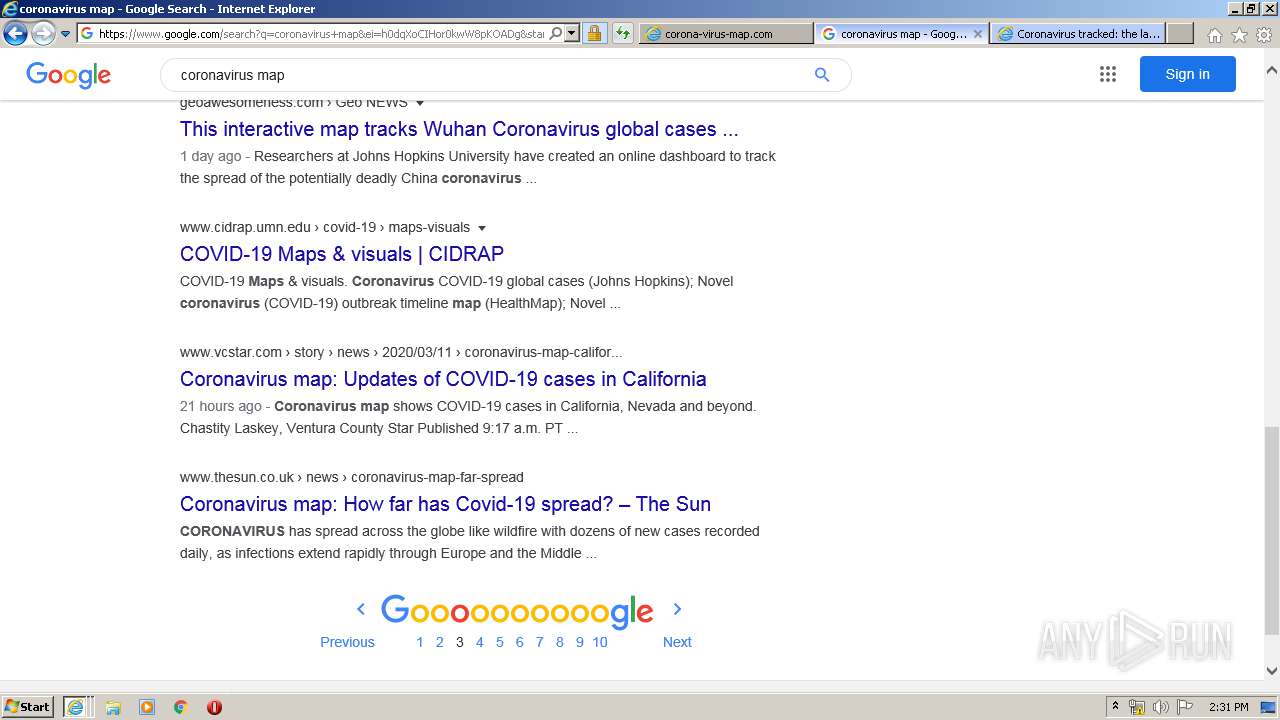Click the Home icon in IE toolbar

(1214, 35)
